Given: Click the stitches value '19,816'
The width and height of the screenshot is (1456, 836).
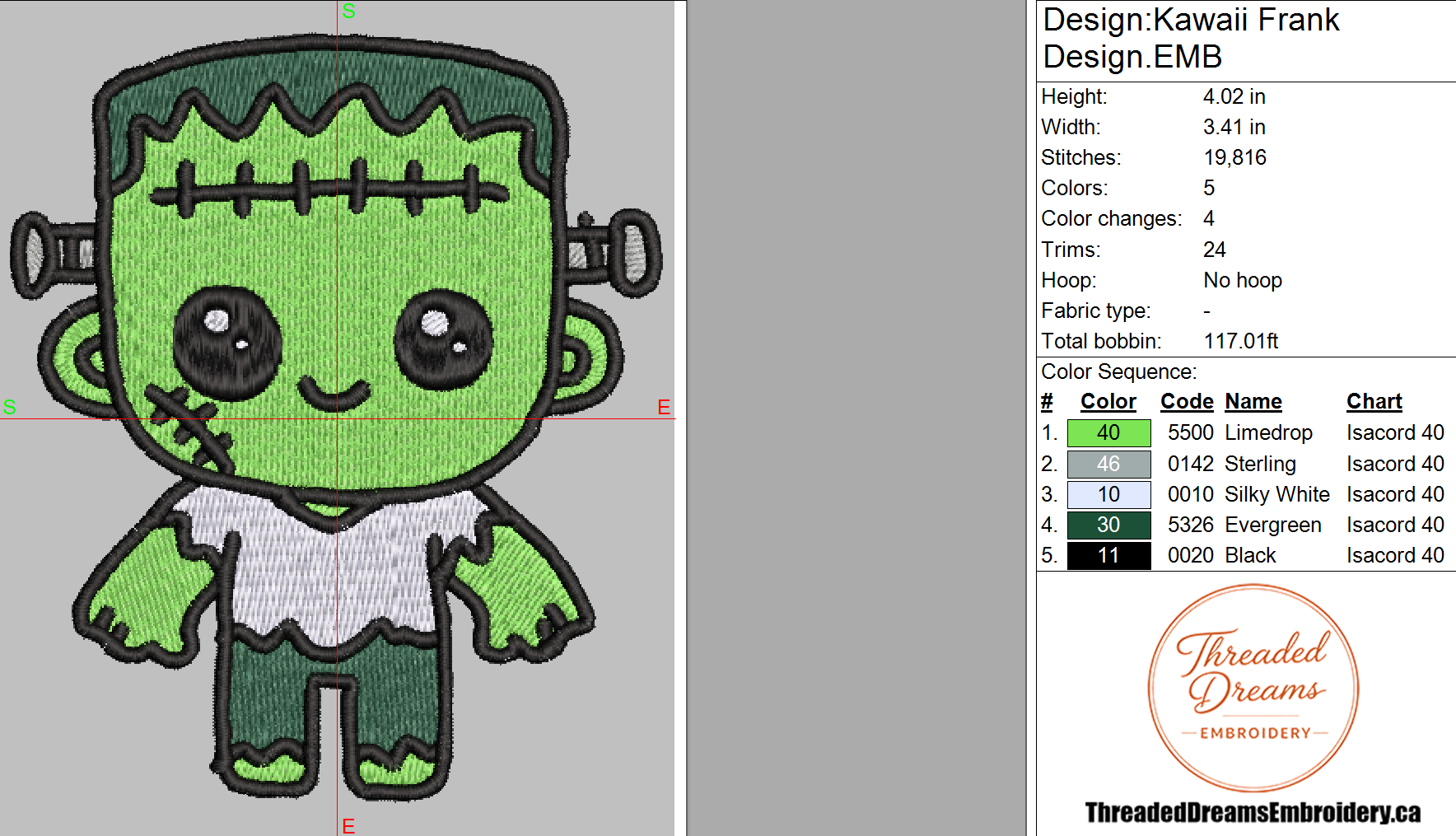Looking at the screenshot, I should tap(1234, 158).
